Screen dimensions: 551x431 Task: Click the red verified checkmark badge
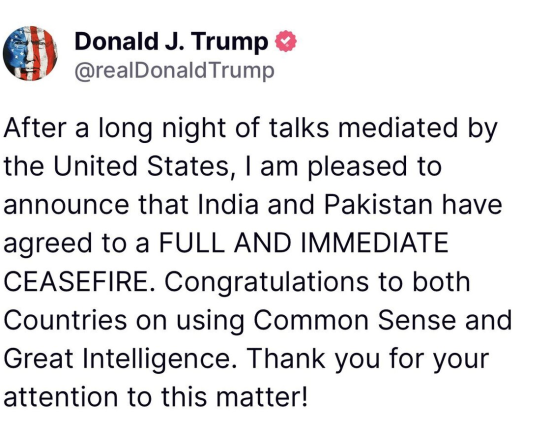[x=286, y=41]
